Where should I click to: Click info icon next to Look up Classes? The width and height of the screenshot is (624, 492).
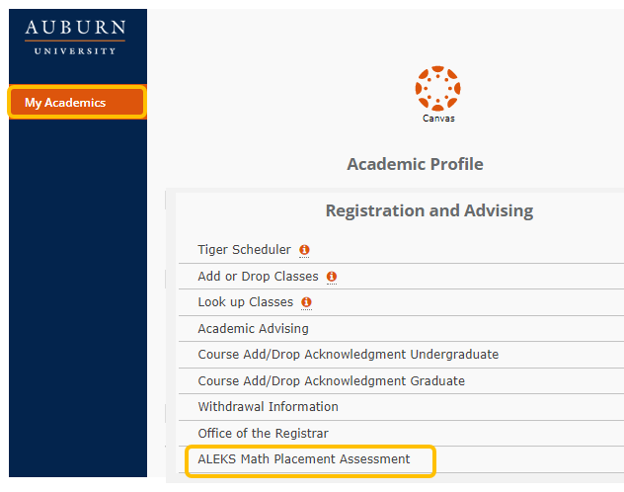pyautogui.click(x=307, y=302)
